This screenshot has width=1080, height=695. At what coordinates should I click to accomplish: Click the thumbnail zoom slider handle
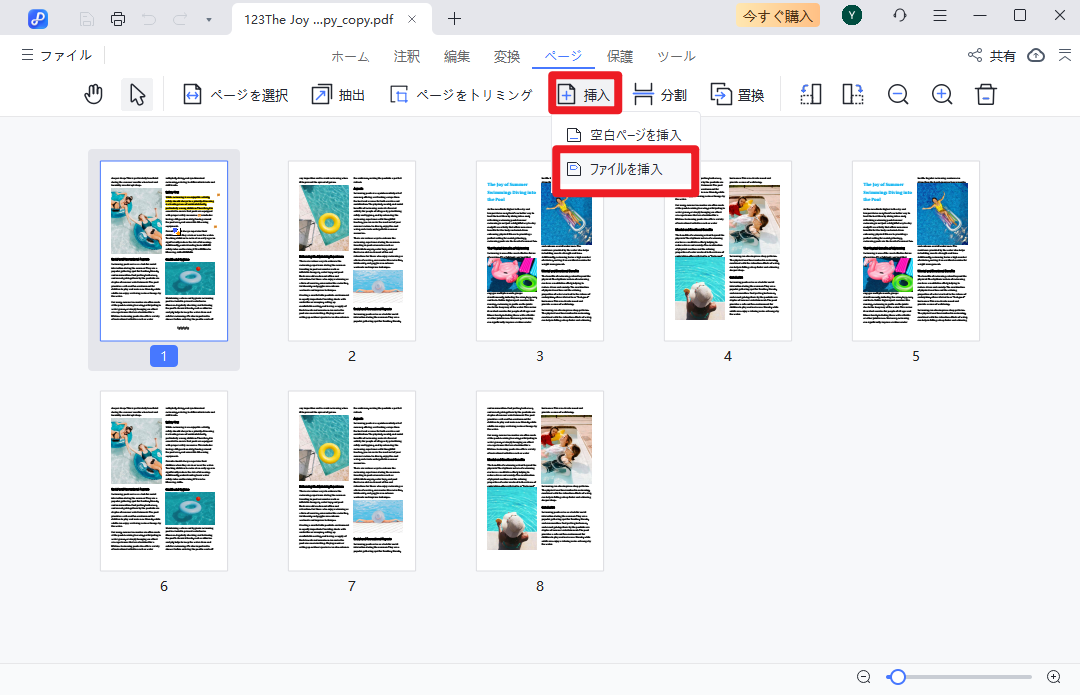pos(898,677)
